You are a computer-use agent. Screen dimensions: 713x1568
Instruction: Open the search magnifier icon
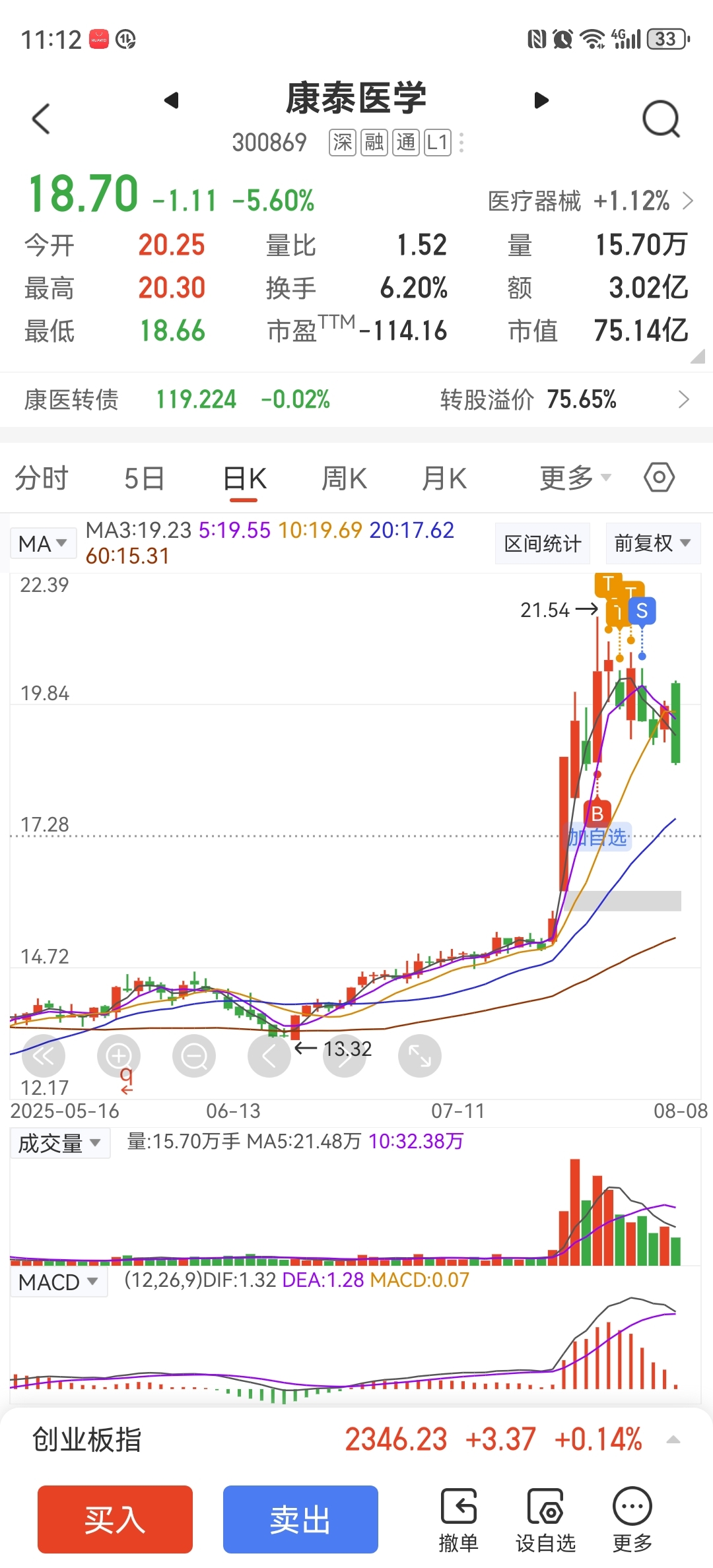pyautogui.click(x=661, y=119)
